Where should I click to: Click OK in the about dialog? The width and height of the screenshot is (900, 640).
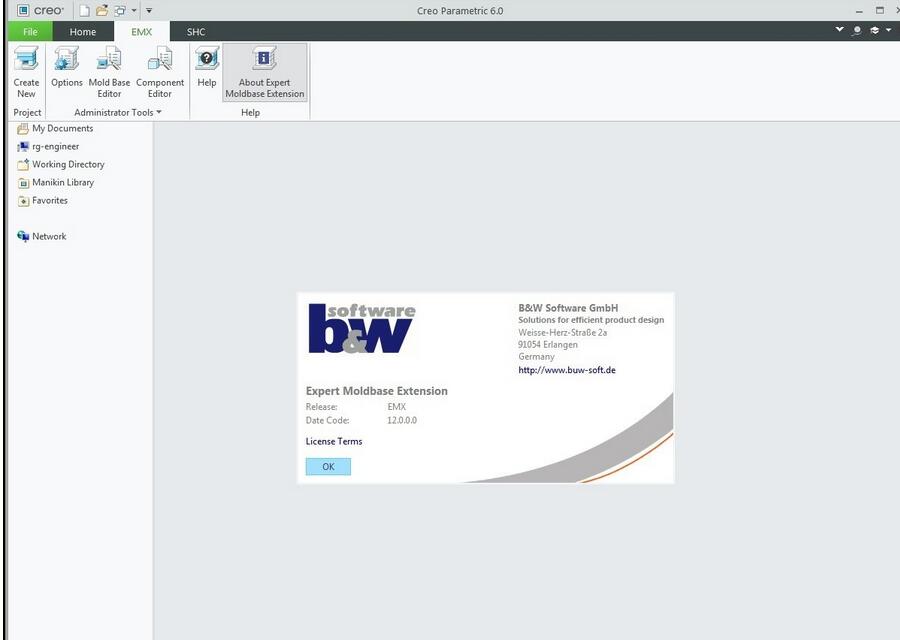point(328,467)
